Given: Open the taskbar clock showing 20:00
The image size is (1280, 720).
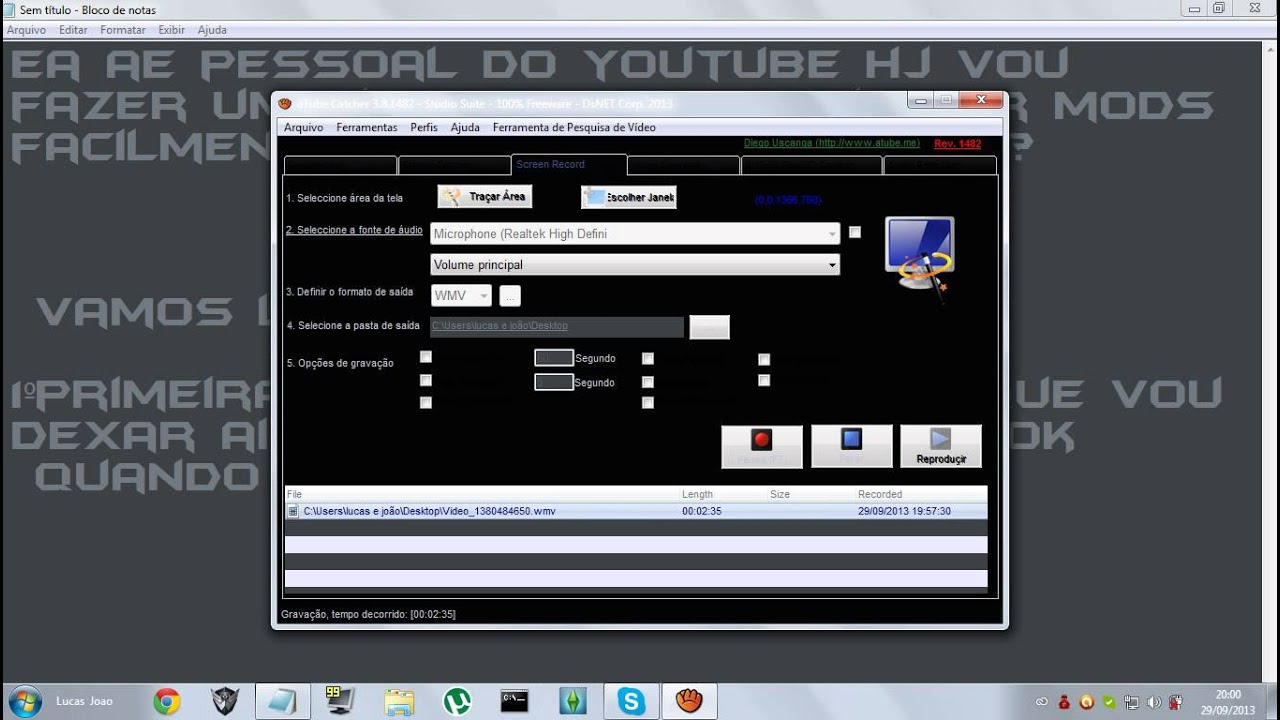Looking at the screenshot, I should tap(1228, 702).
